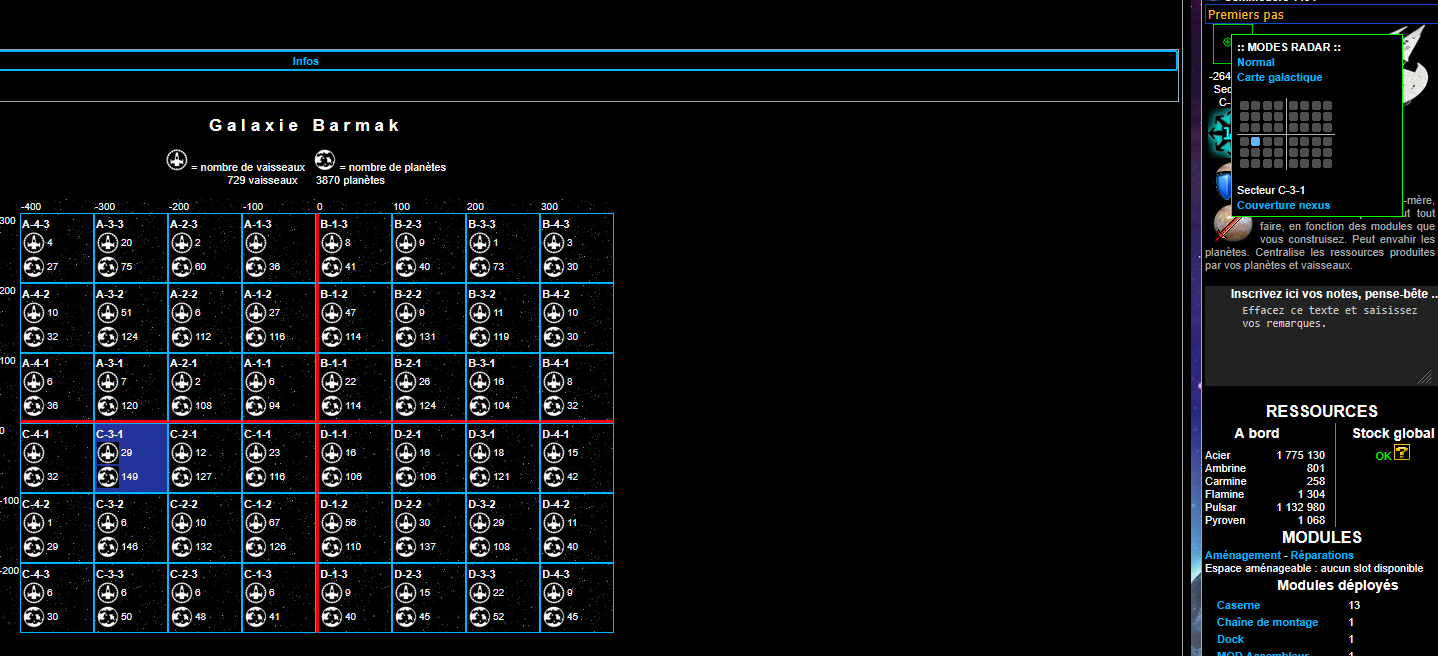The width and height of the screenshot is (1438, 656).
Task: Click the ship icon in sector C-3-1
Action: pyautogui.click(x=108, y=453)
